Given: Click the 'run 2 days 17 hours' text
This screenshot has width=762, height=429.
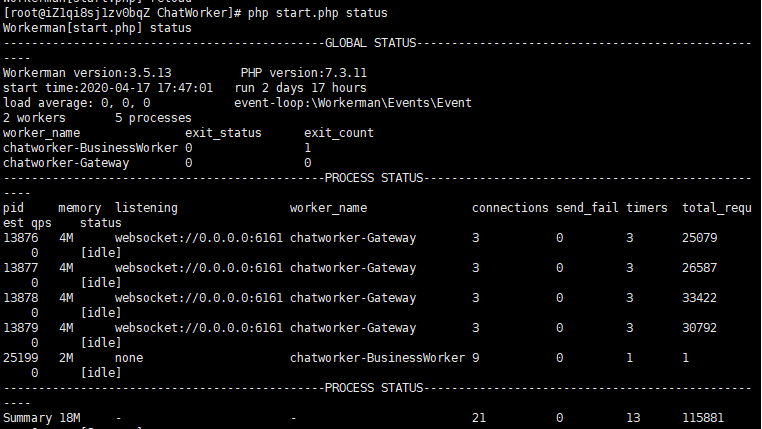Looking at the screenshot, I should pos(300,88).
